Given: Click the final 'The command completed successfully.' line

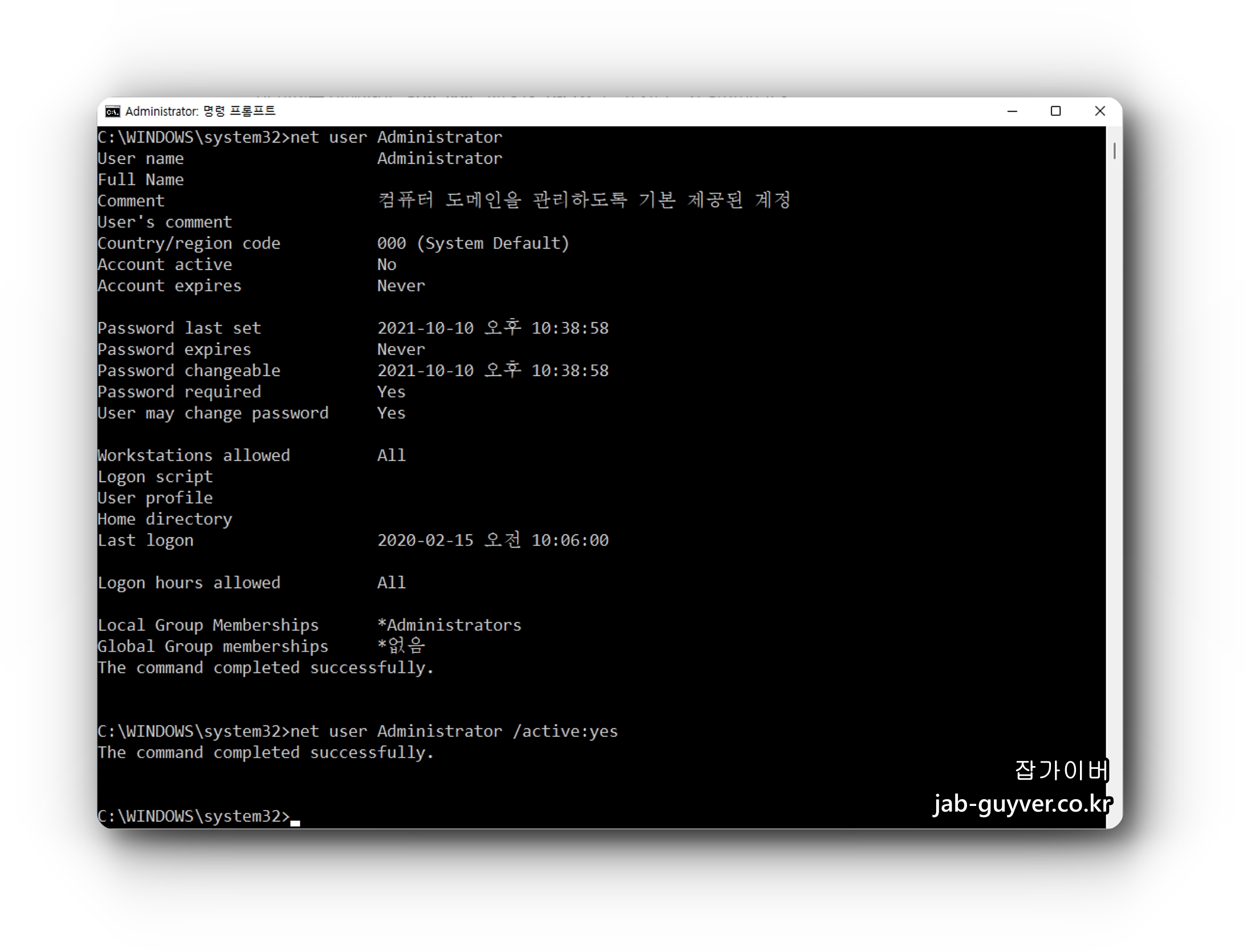Looking at the screenshot, I should pyautogui.click(x=266, y=753).
